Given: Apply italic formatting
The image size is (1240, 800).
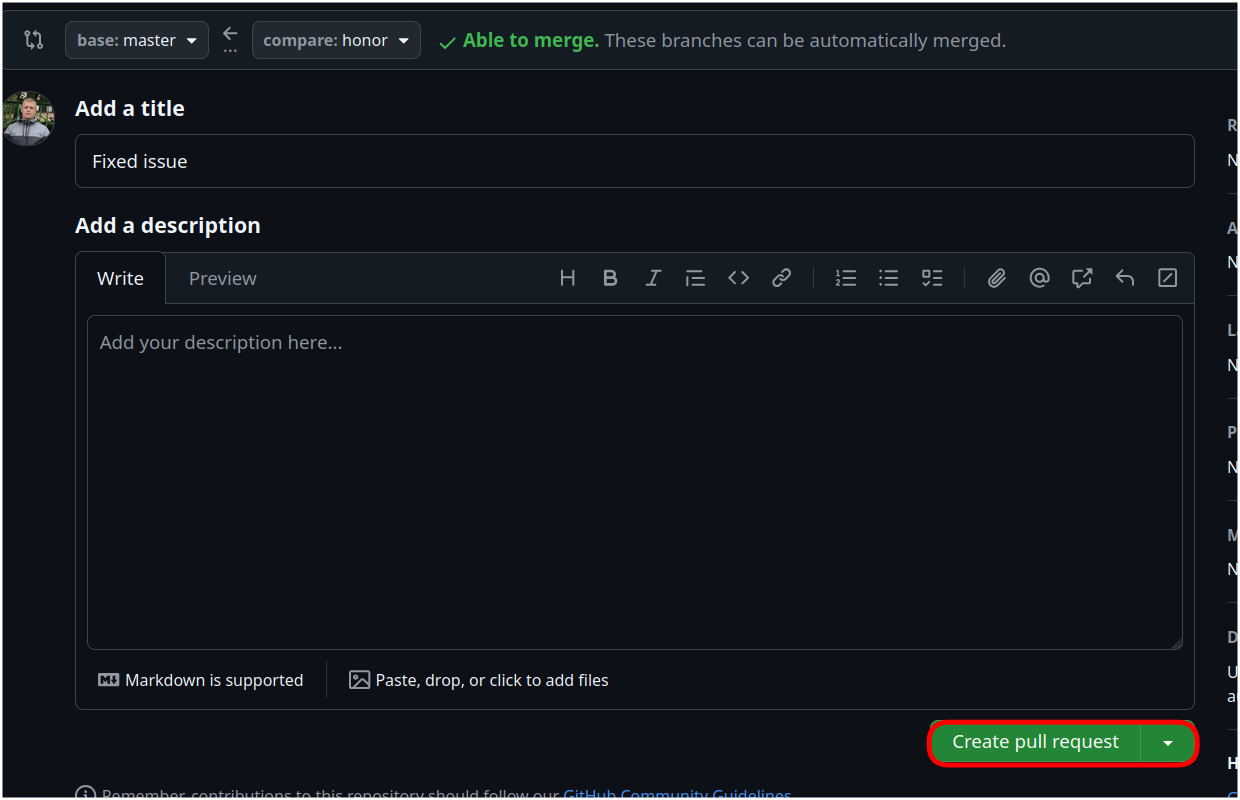Looking at the screenshot, I should pyautogui.click(x=653, y=277).
